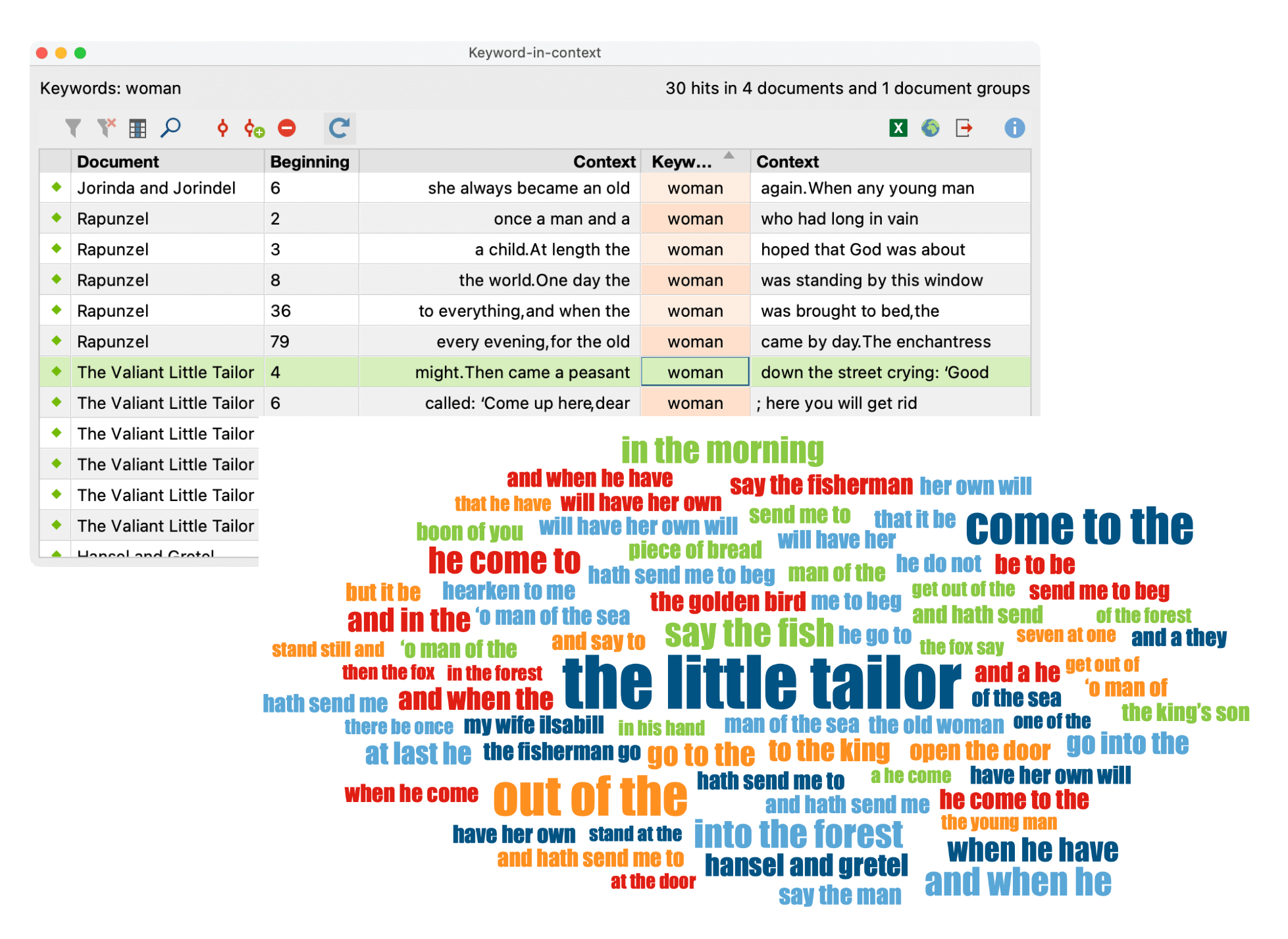Open results as HTML via globe icon
This screenshot has height=939, width=1288.
click(929, 128)
